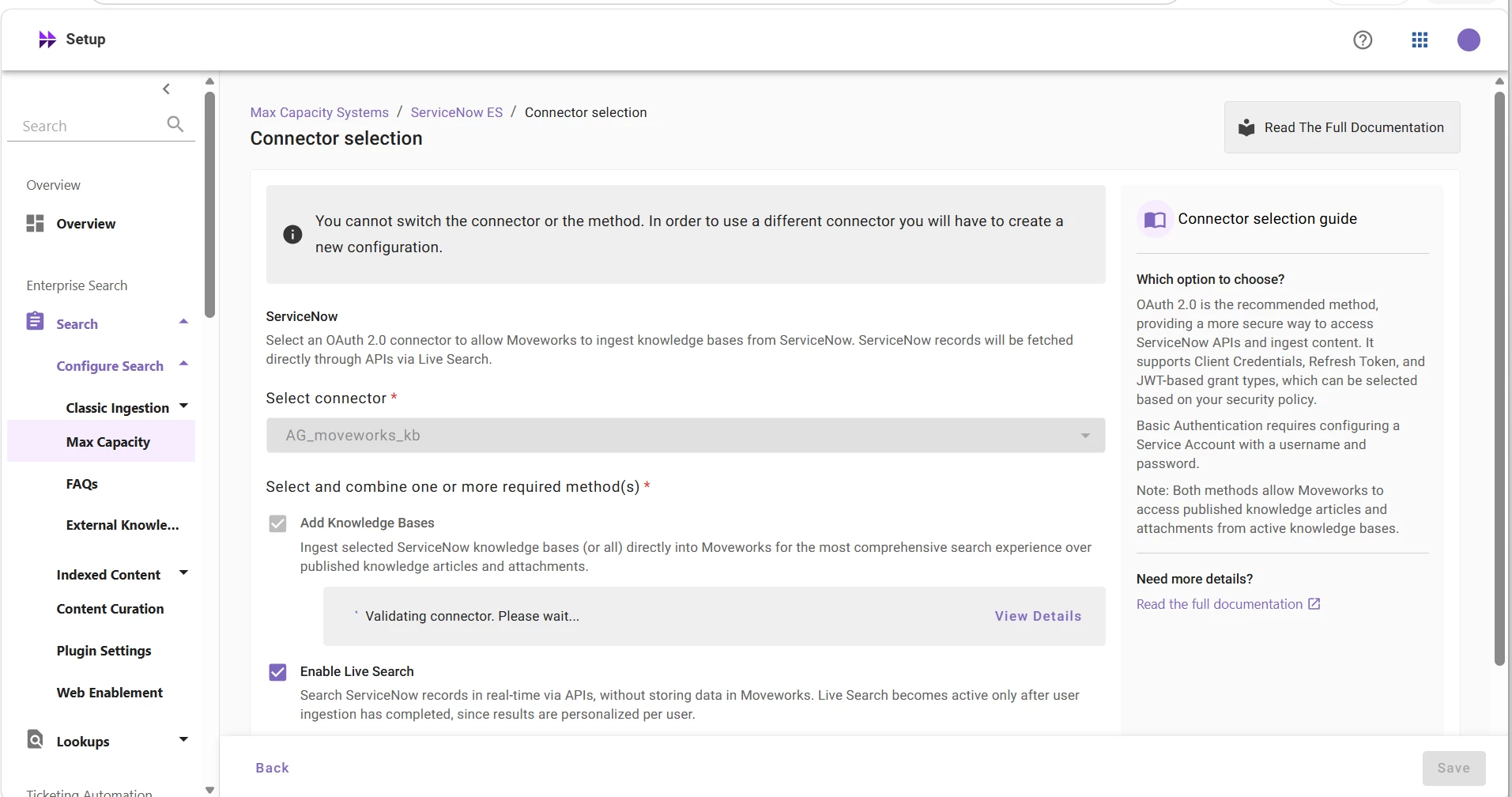
Task: Select Max Capacity in the sidebar
Action: click(101, 441)
